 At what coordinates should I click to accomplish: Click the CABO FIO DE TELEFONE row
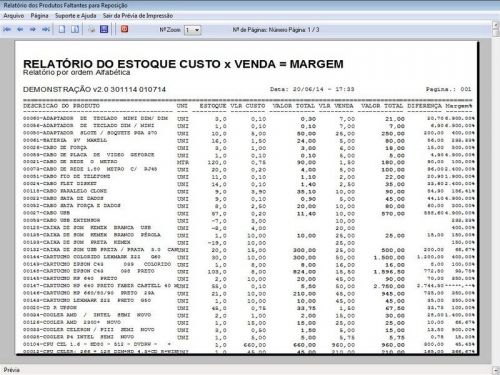(x=248, y=177)
